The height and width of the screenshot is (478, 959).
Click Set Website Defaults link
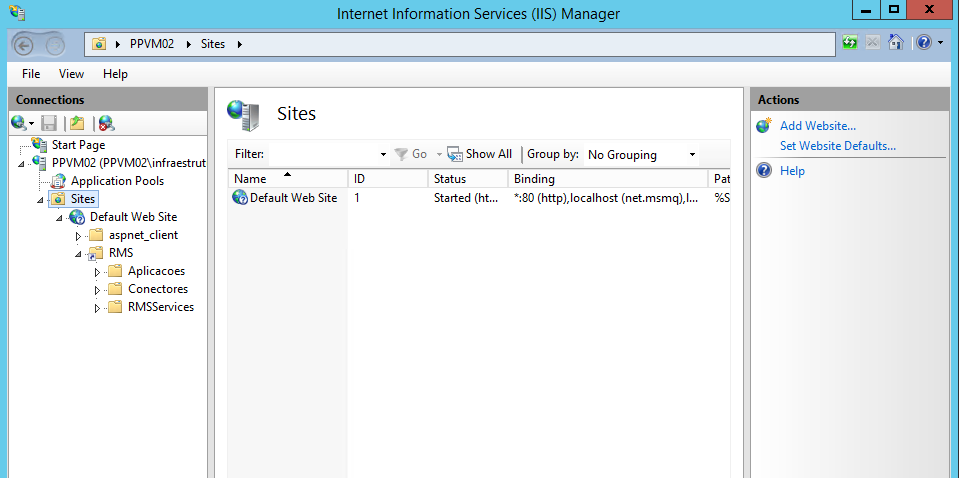click(838, 146)
